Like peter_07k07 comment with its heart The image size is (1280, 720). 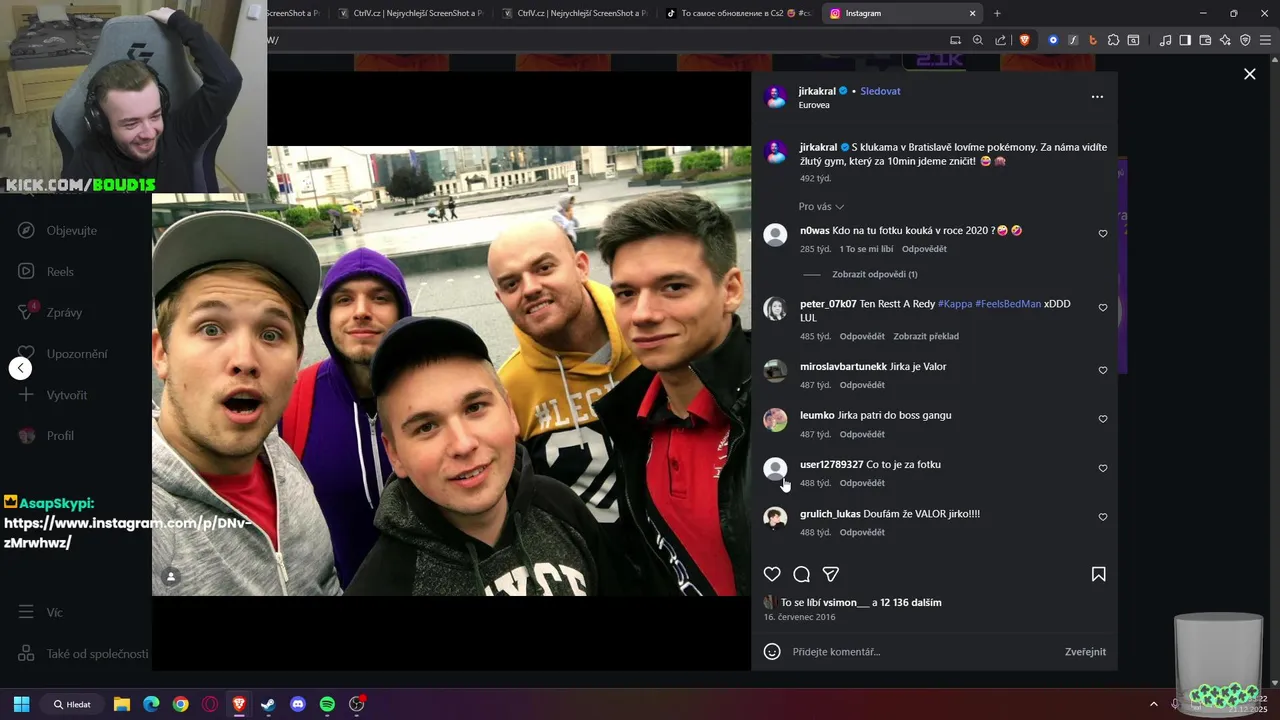coord(1103,308)
